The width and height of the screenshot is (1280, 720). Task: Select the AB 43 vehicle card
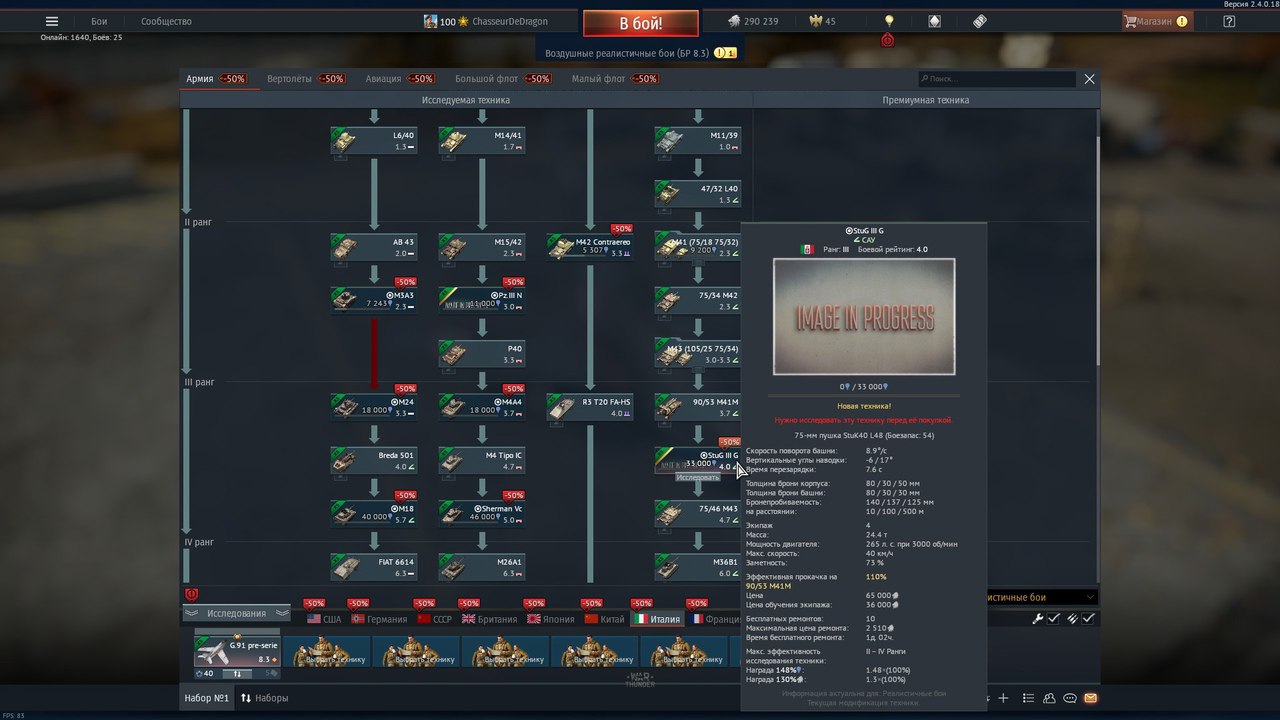[x=374, y=247]
